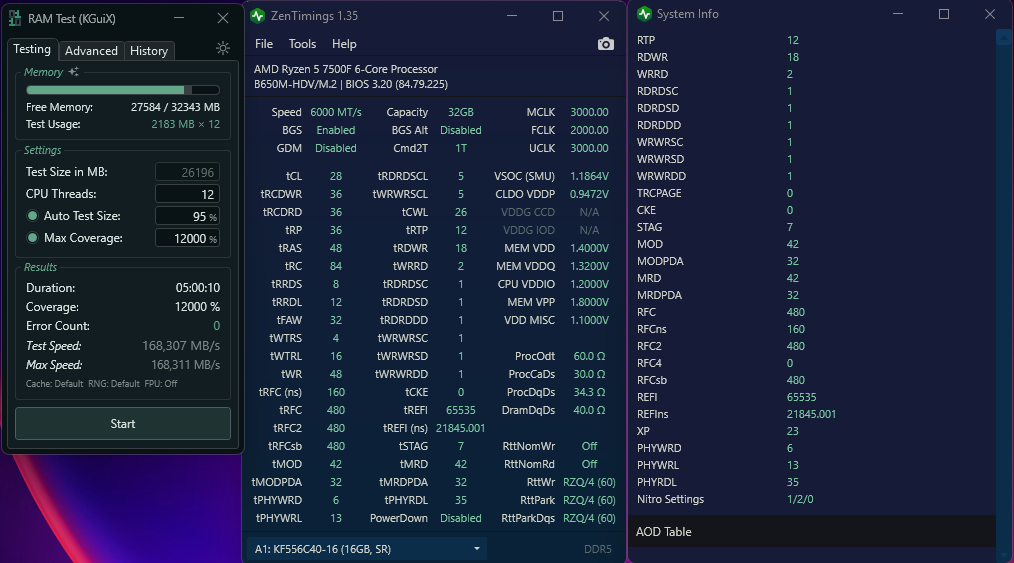Click the Cache: Default status text

tap(54, 384)
